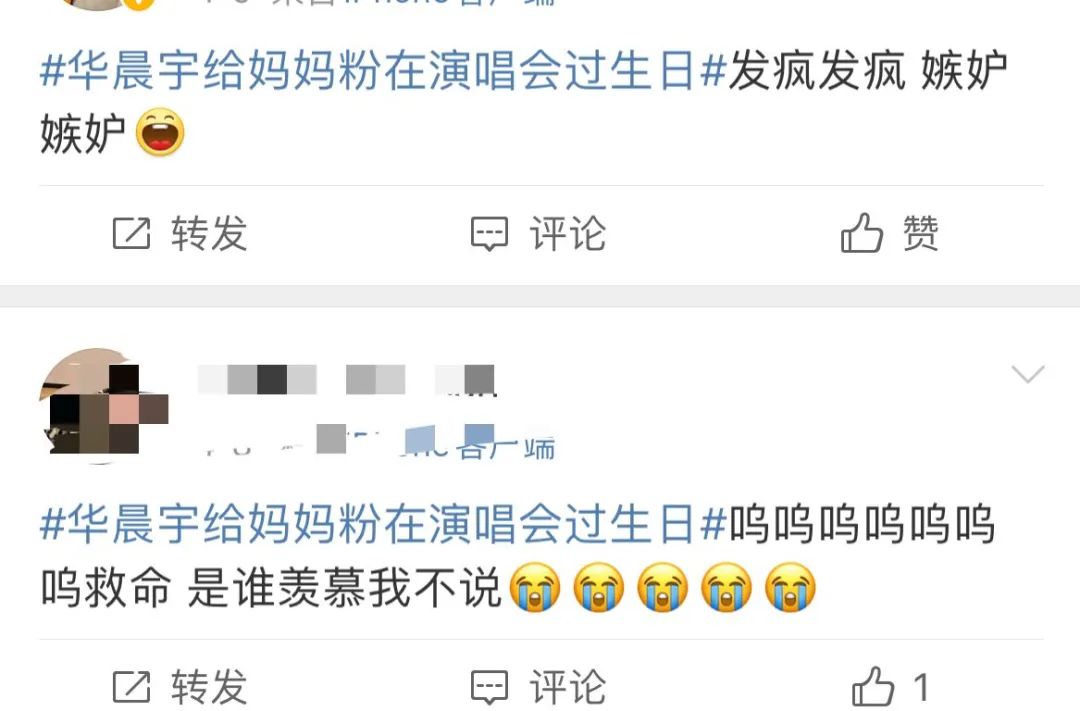Tap the like count 1 on second post
1080x711 pixels.
(921, 687)
